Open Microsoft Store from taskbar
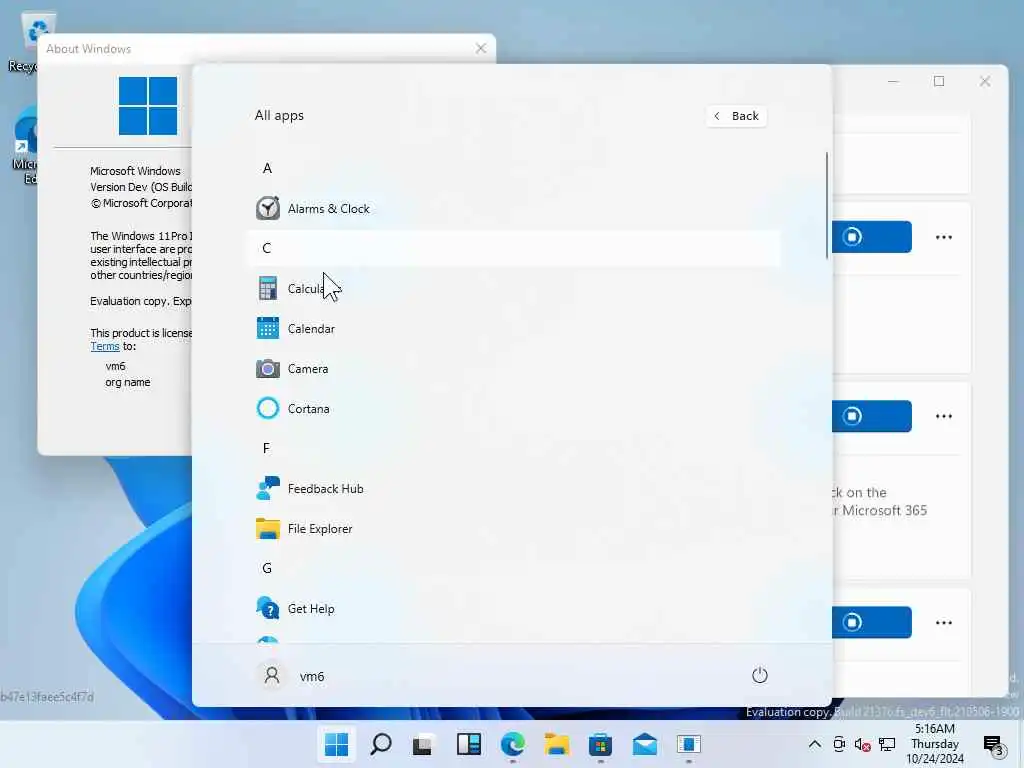 pyautogui.click(x=600, y=744)
